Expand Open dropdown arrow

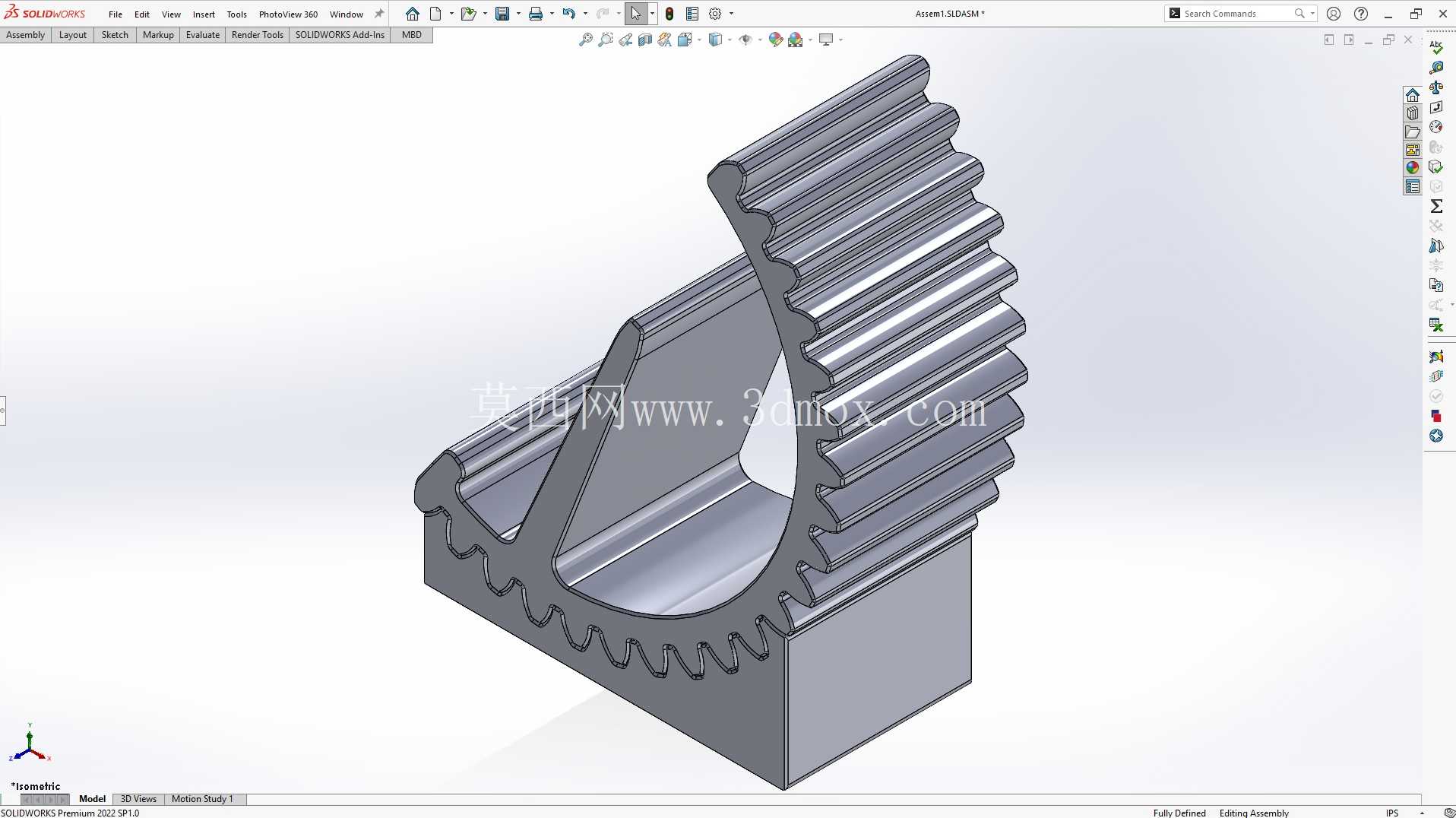[x=485, y=14]
